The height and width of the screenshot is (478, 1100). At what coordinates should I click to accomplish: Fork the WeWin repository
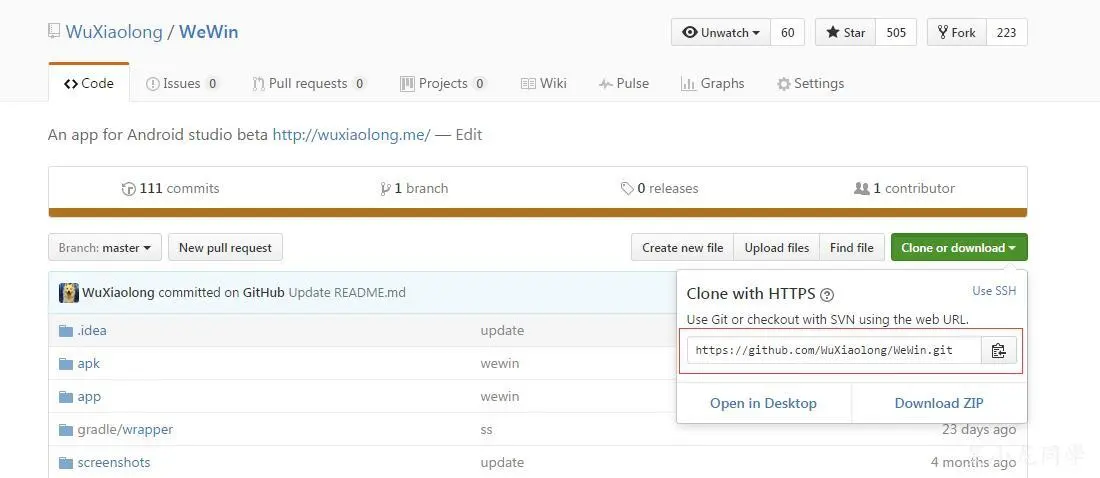pos(957,32)
